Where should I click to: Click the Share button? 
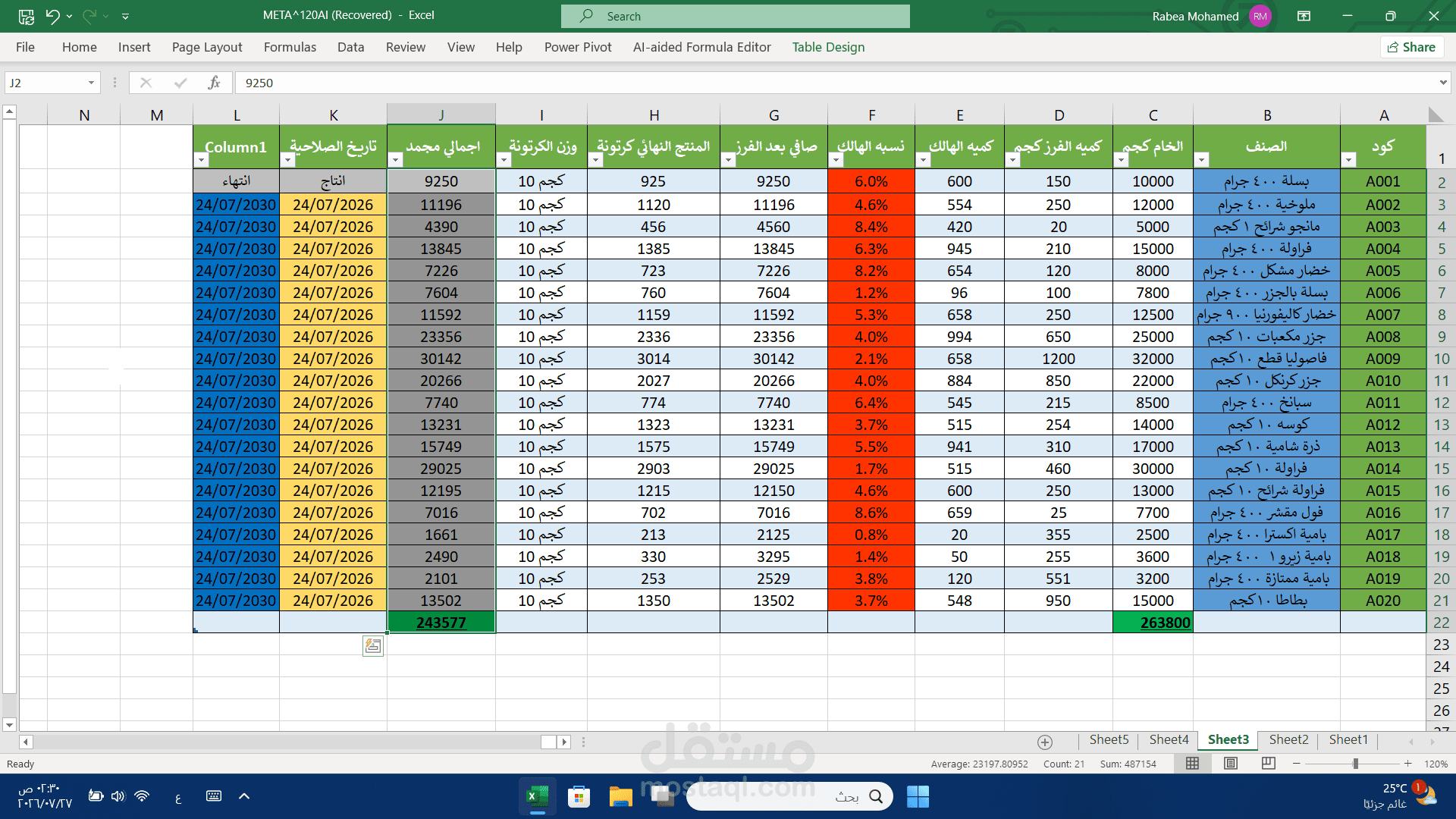(x=1411, y=47)
